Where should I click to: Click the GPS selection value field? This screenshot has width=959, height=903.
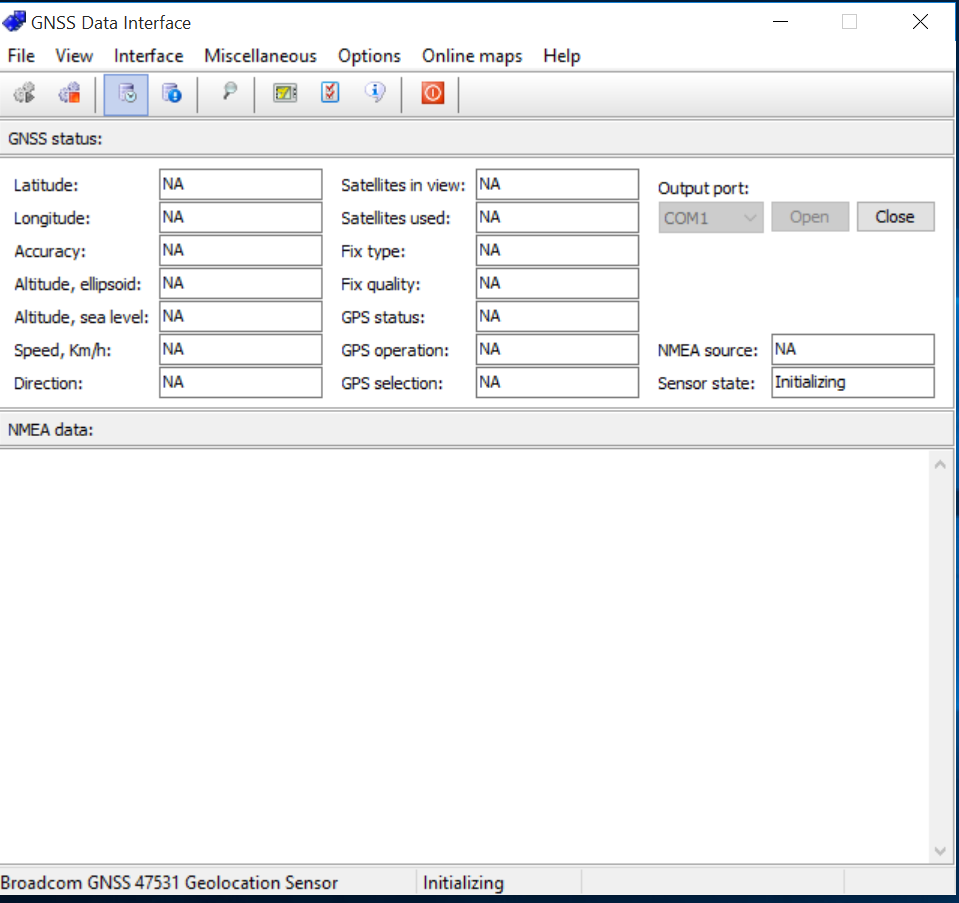pos(557,382)
